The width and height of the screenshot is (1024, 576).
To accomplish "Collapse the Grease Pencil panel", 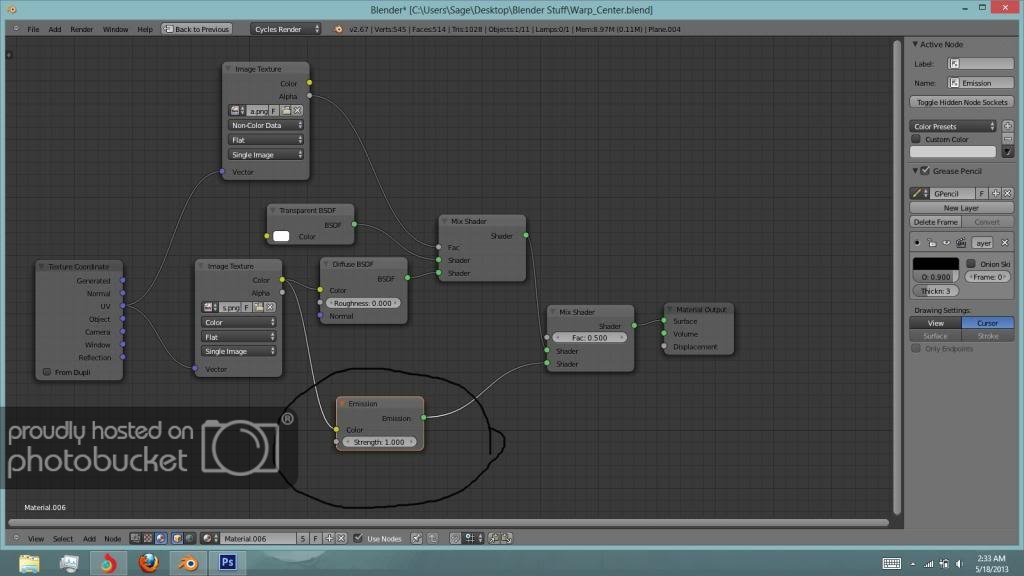I will pos(915,171).
